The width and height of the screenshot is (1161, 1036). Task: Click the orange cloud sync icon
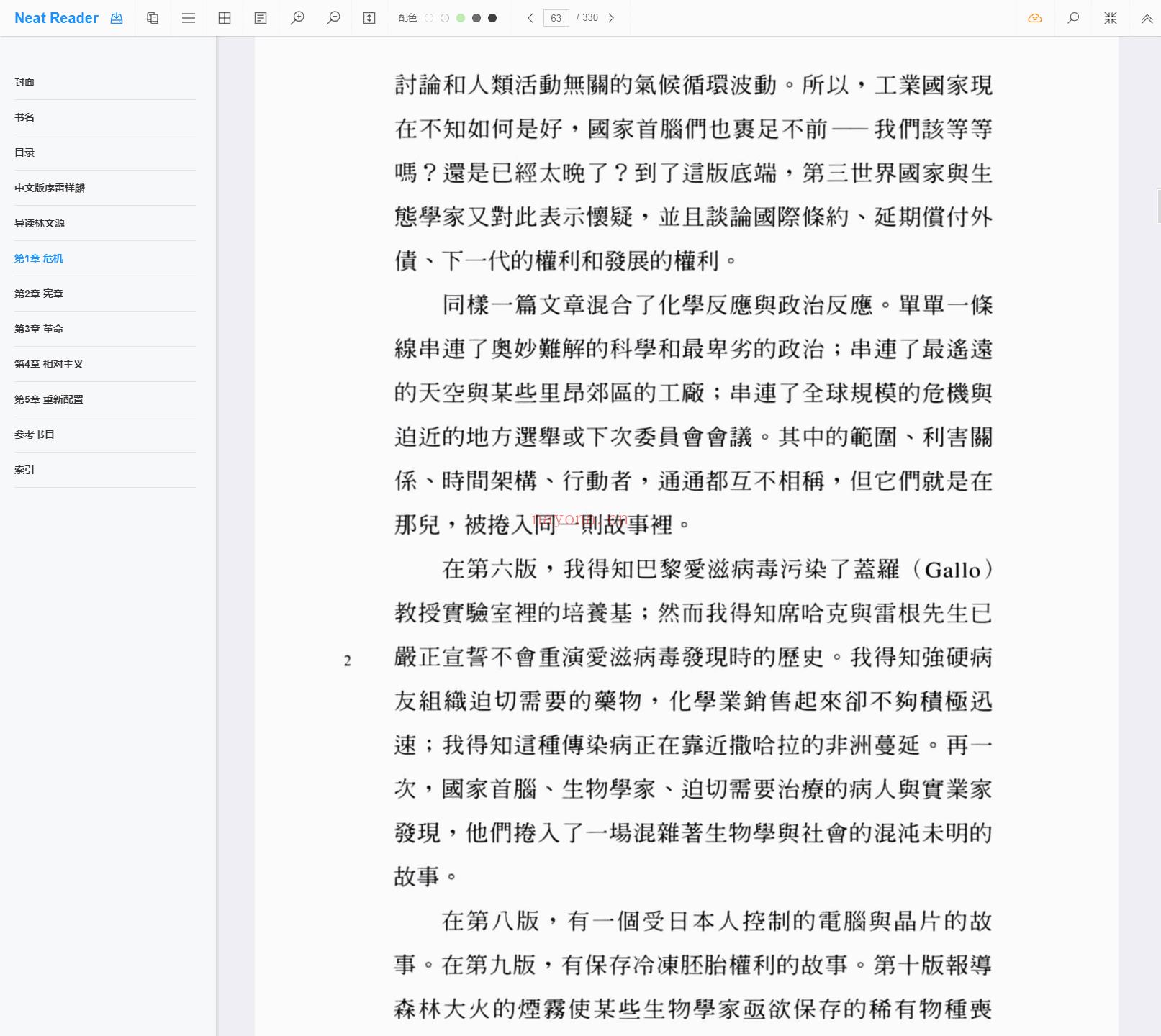(x=1035, y=18)
